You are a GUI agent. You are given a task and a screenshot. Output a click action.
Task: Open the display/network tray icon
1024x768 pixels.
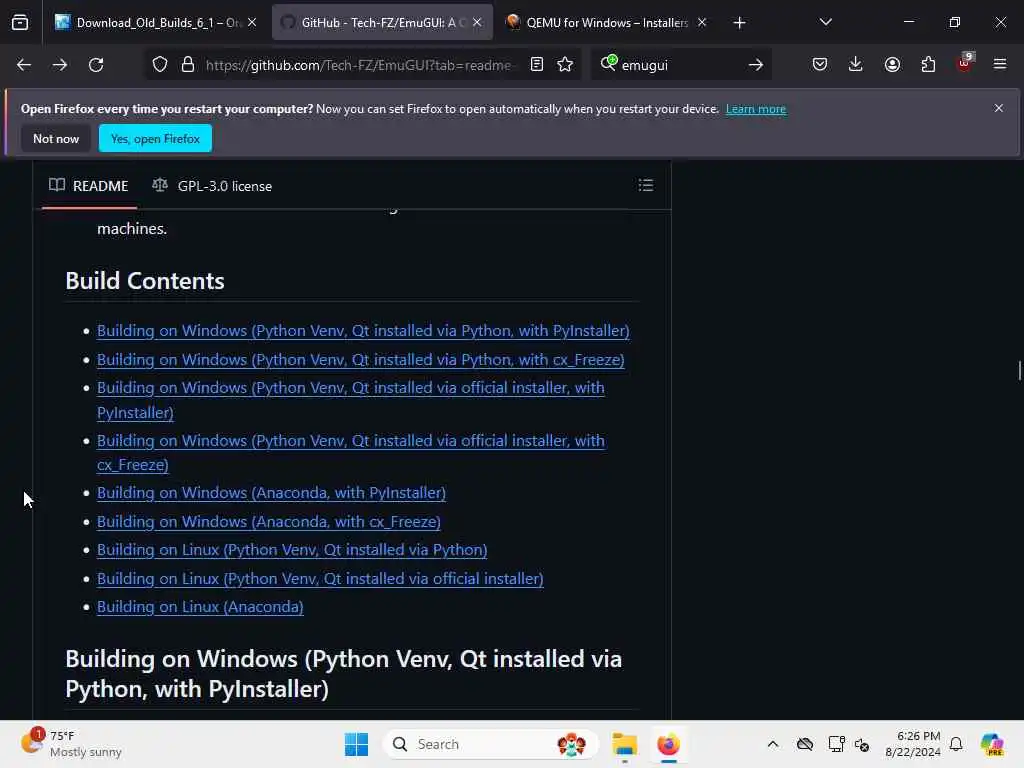point(835,744)
